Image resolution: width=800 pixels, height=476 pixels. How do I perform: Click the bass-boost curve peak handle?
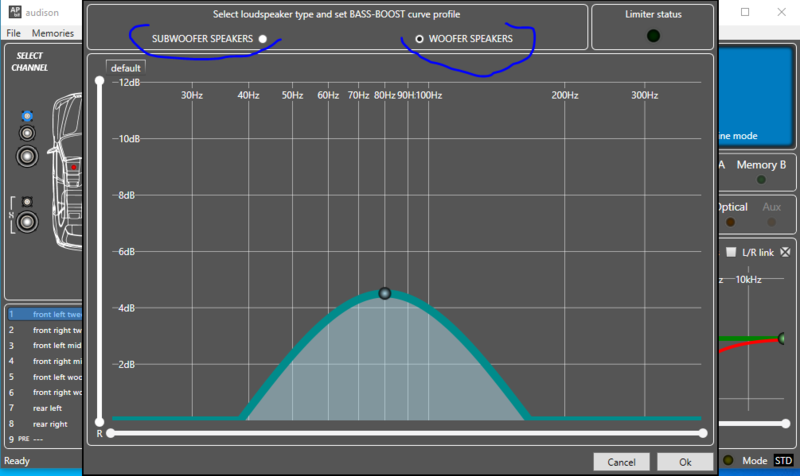coord(385,293)
